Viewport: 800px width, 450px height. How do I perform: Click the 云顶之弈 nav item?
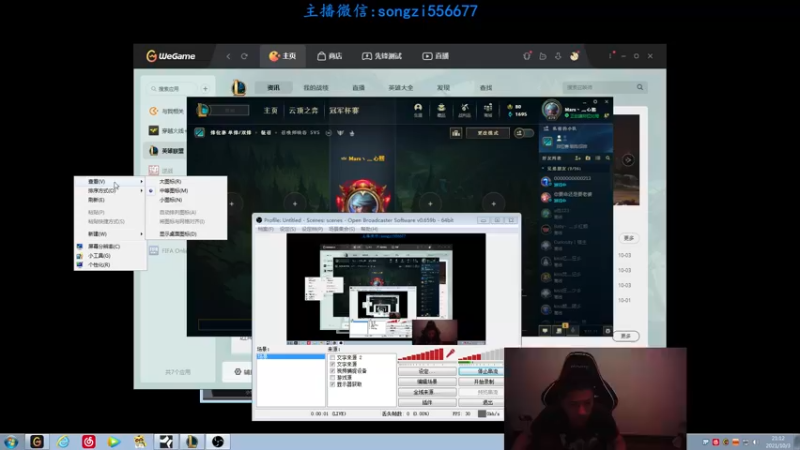pyautogui.click(x=303, y=111)
